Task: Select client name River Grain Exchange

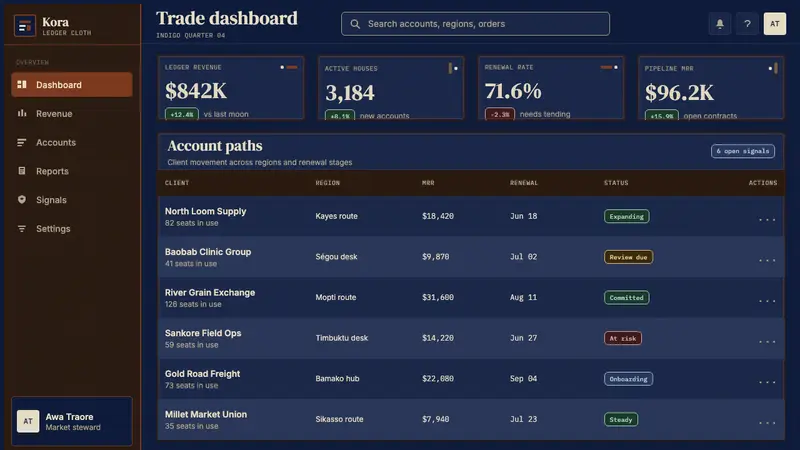Action: click(210, 292)
